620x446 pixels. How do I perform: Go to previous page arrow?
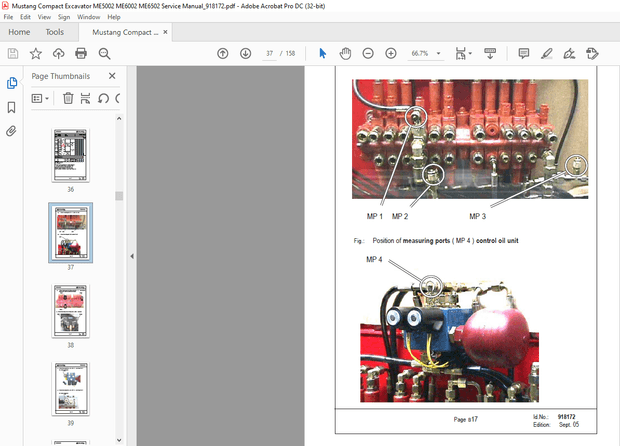223,53
